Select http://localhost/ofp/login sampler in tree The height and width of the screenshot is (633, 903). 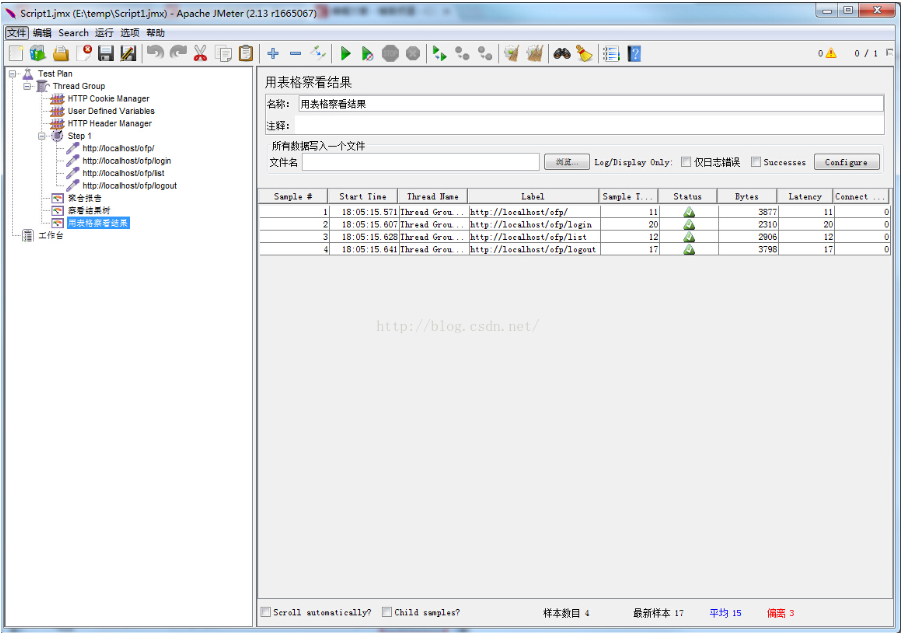click(x=127, y=161)
